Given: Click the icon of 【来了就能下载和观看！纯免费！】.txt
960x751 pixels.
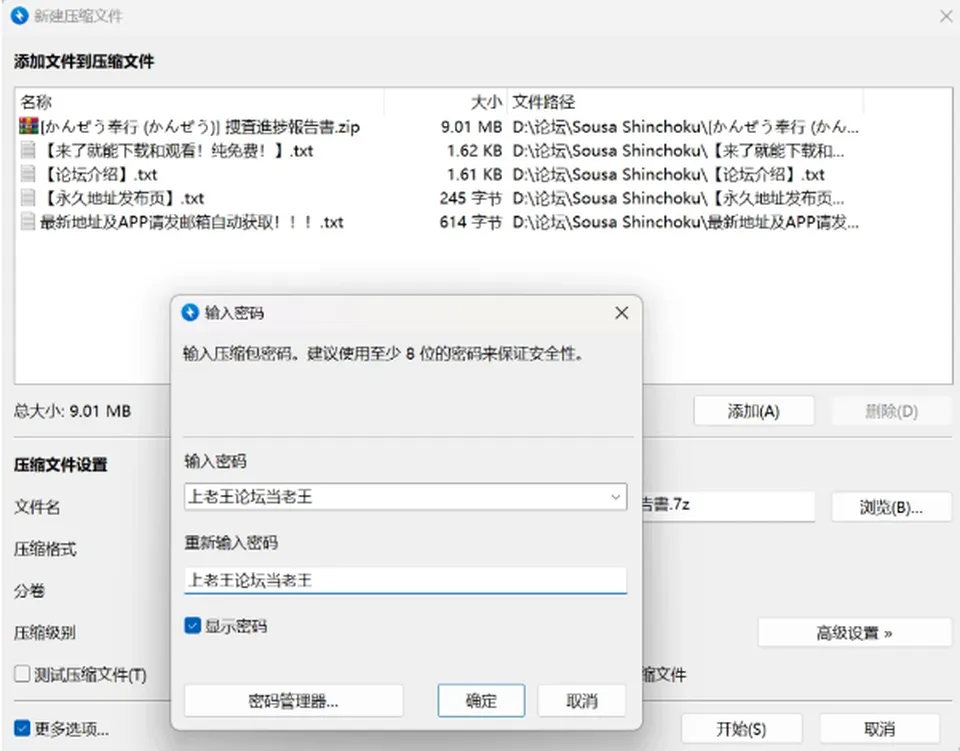Looking at the screenshot, I should point(28,151).
